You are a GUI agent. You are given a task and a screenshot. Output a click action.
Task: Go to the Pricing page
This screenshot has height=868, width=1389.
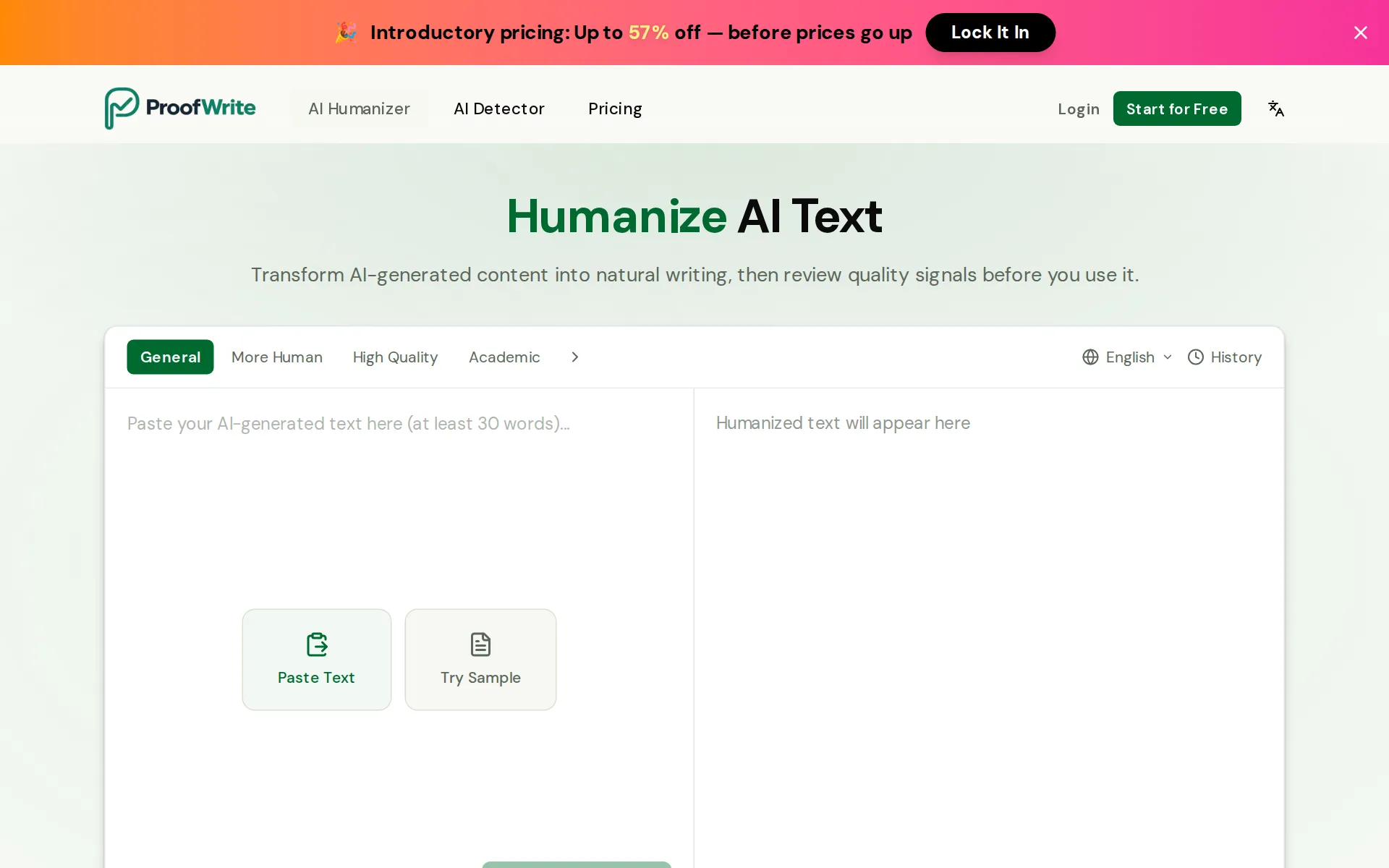pos(615,109)
